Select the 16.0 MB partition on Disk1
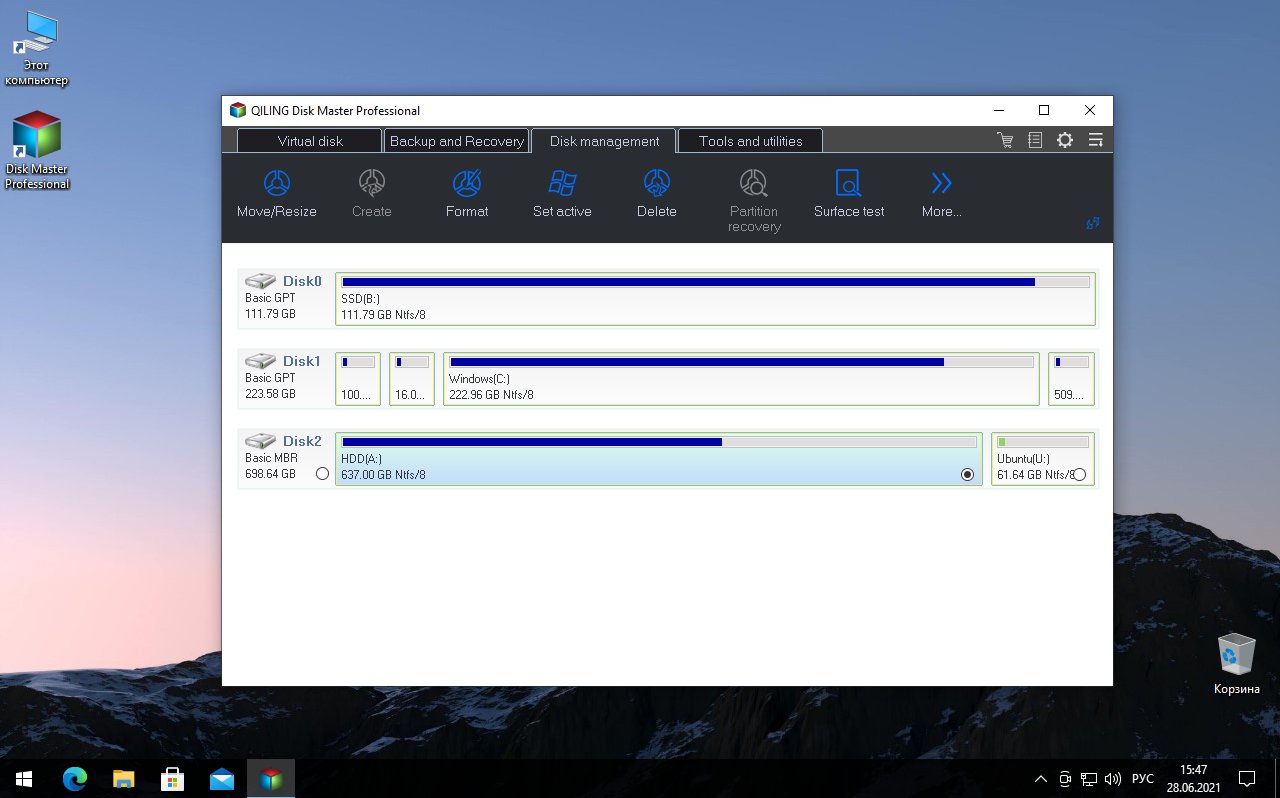 point(412,379)
